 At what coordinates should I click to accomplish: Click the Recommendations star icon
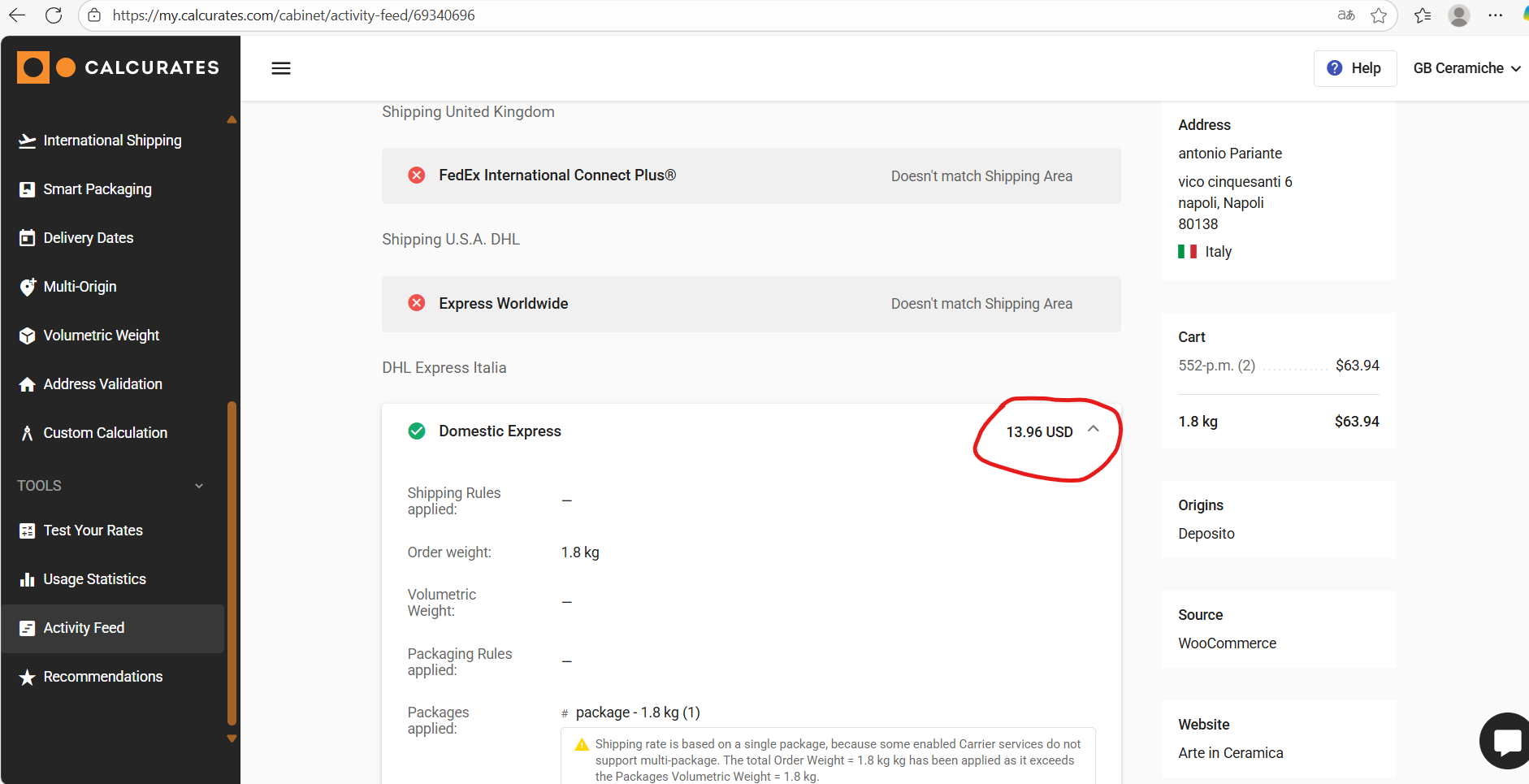(x=28, y=677)
